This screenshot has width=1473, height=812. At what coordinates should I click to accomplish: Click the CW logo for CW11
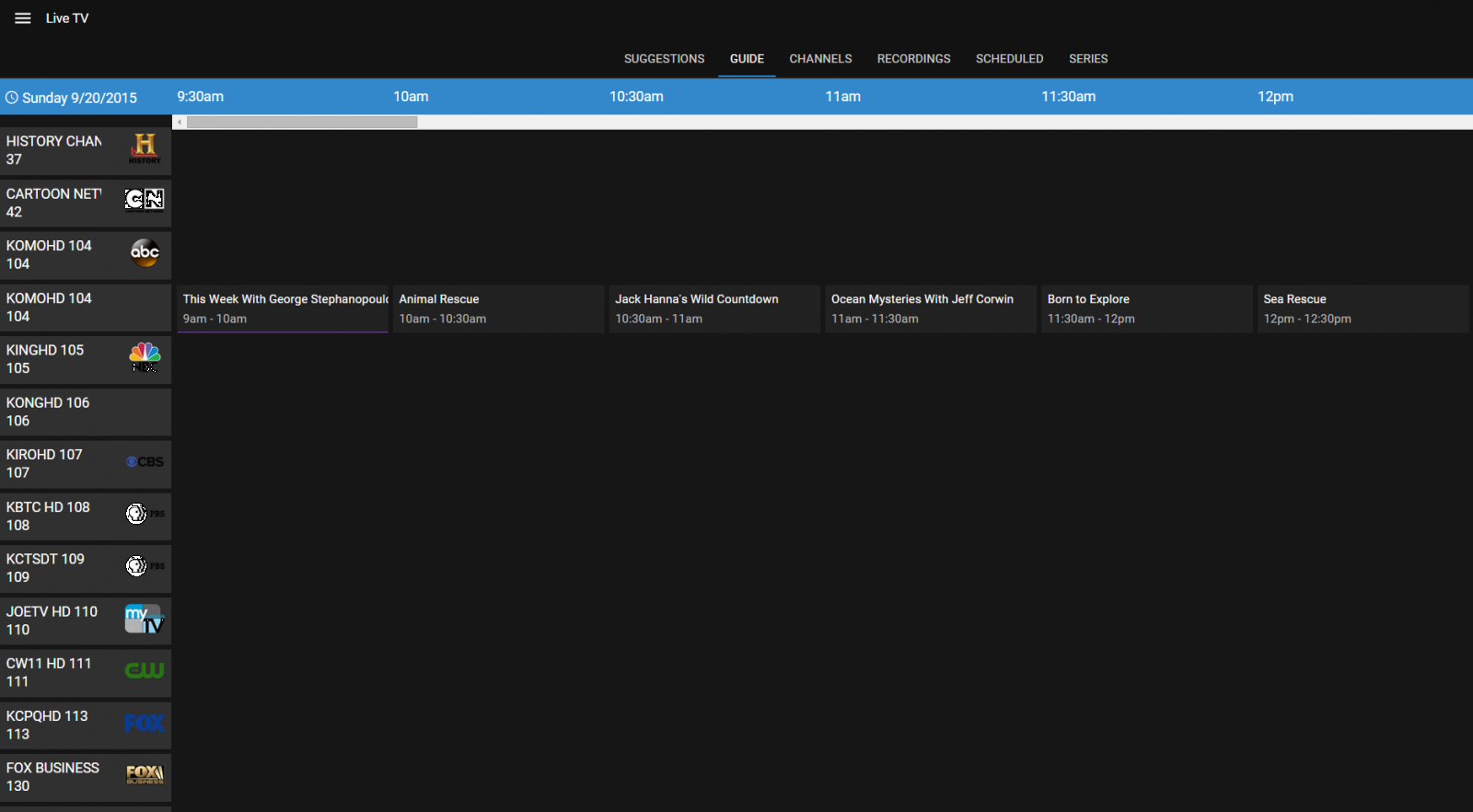145,671
